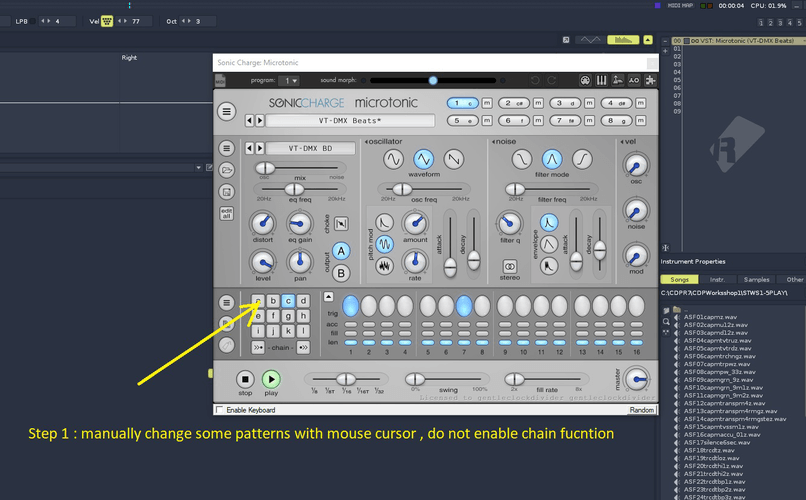Select the sine pitch mod mode
The width and height of the screenshot is (806, 500).
point(384,244)
